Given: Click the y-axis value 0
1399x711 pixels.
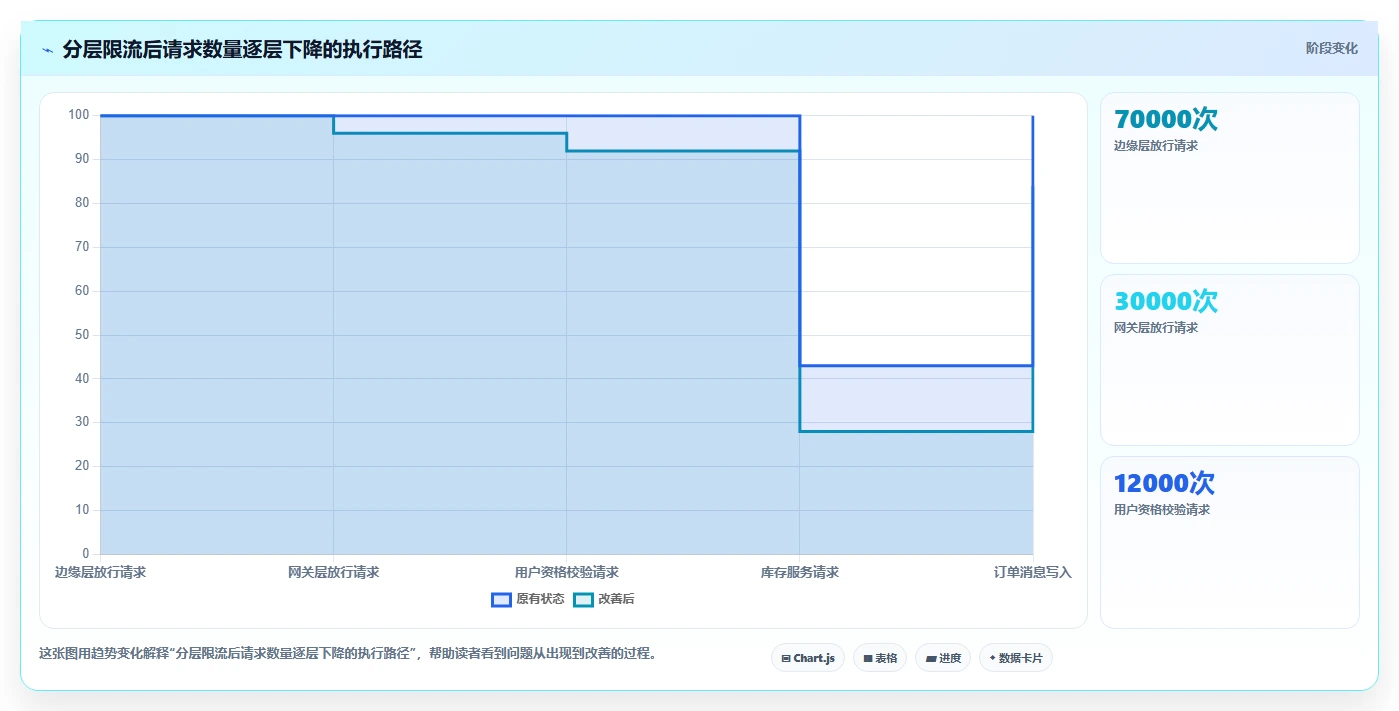Looking at the screenshot, I should tap(86, 553).
